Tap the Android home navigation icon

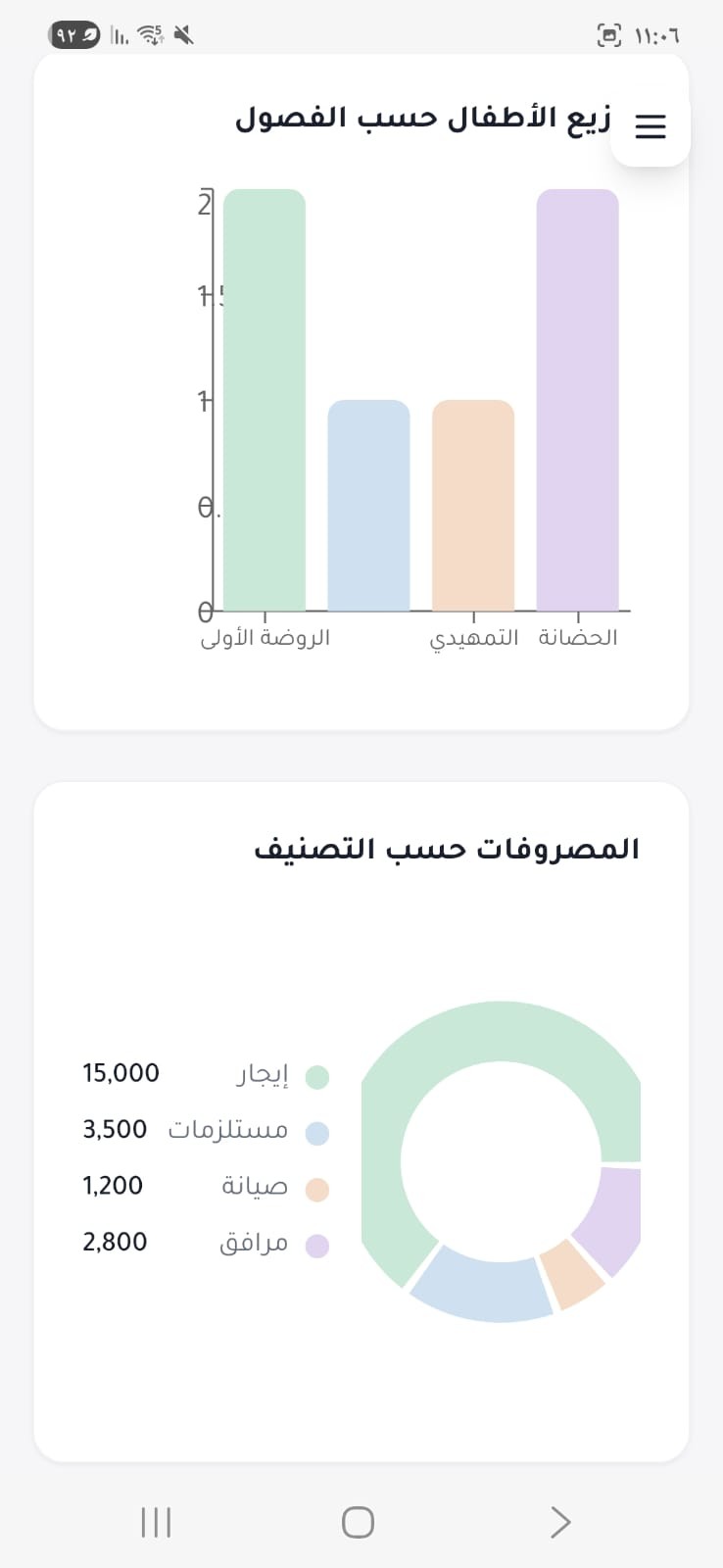358,1522
